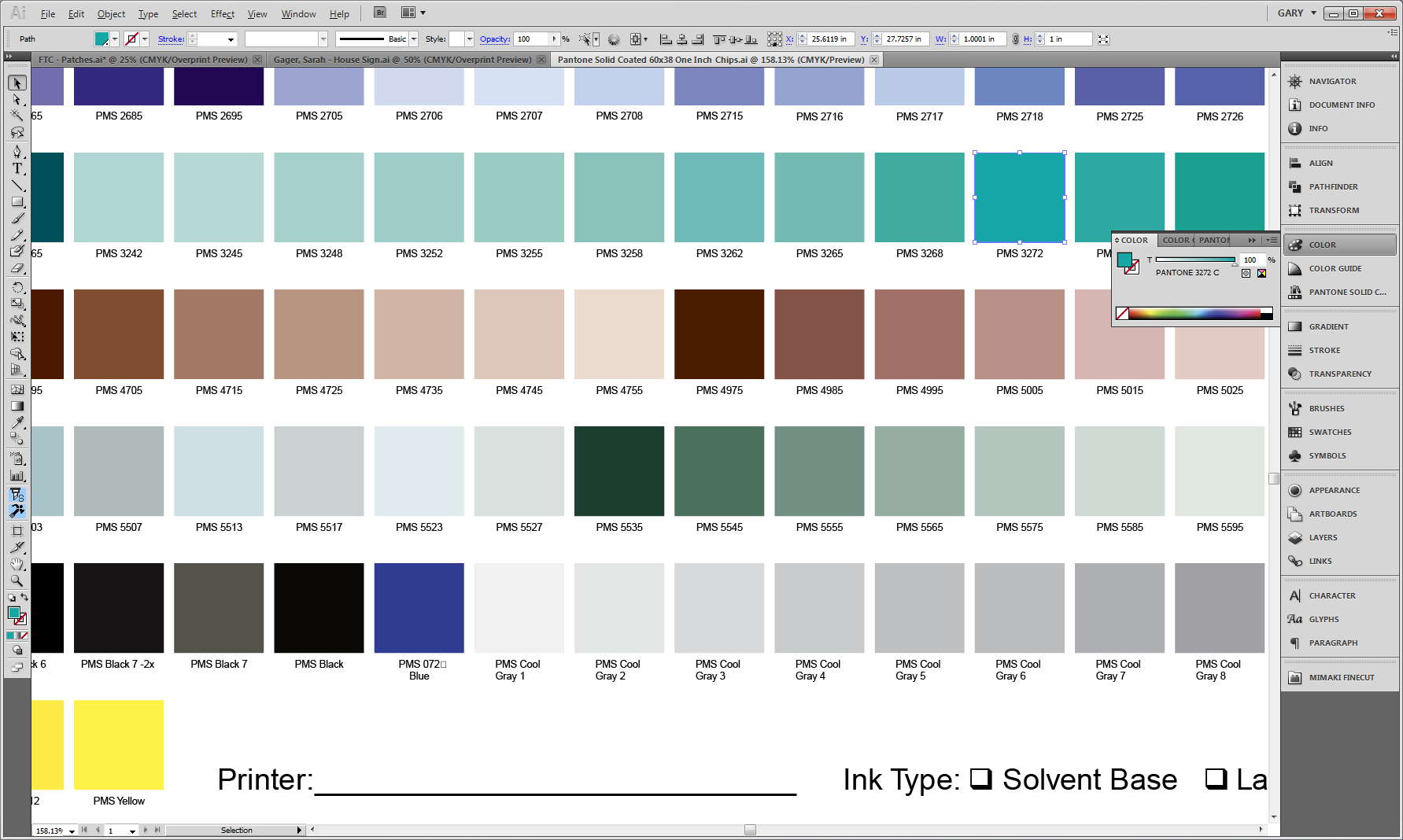Select the Pen tool
Screen dimensions: 1403x840
pyautogui.click(x=17, y=152)
